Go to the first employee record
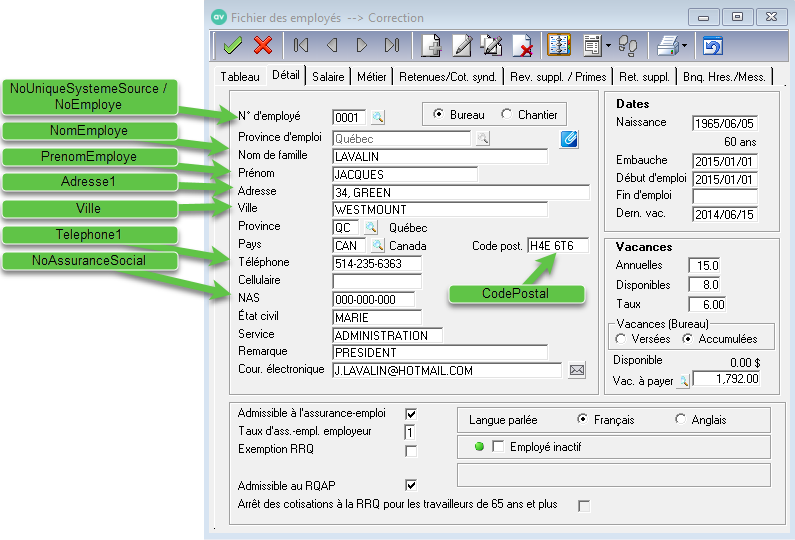 pos(300,45)
